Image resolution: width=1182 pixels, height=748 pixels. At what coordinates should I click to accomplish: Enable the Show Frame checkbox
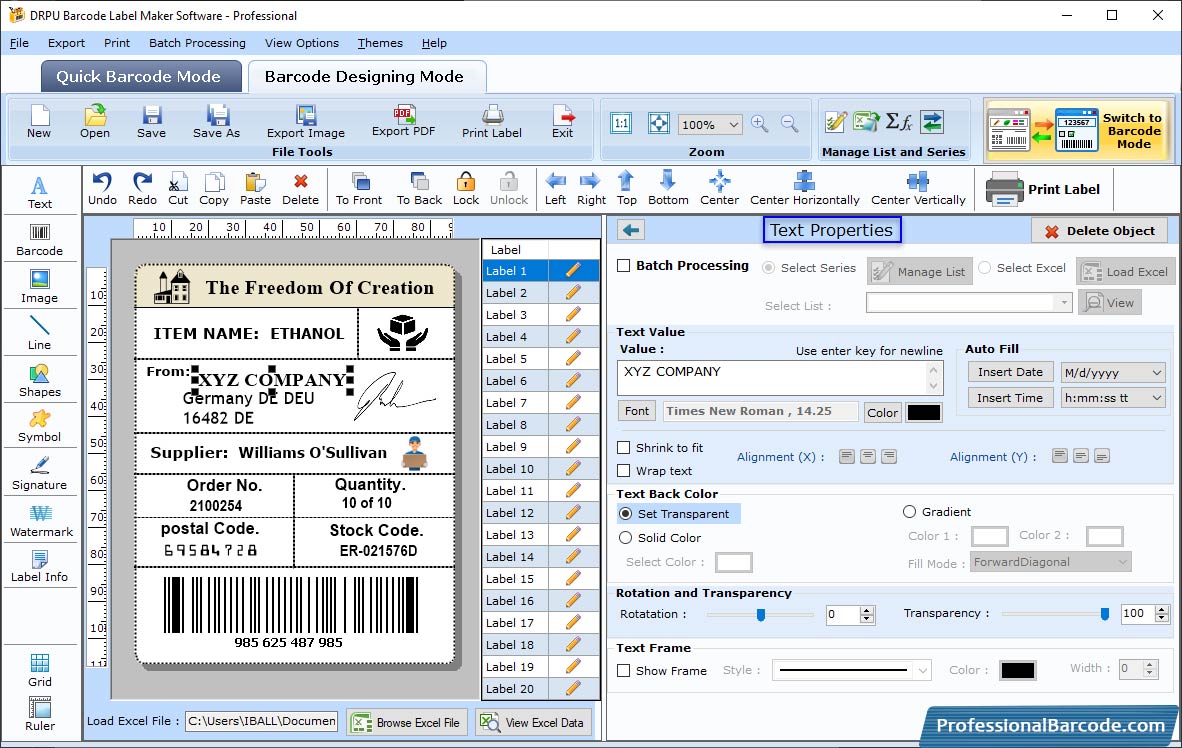(624, 670)
